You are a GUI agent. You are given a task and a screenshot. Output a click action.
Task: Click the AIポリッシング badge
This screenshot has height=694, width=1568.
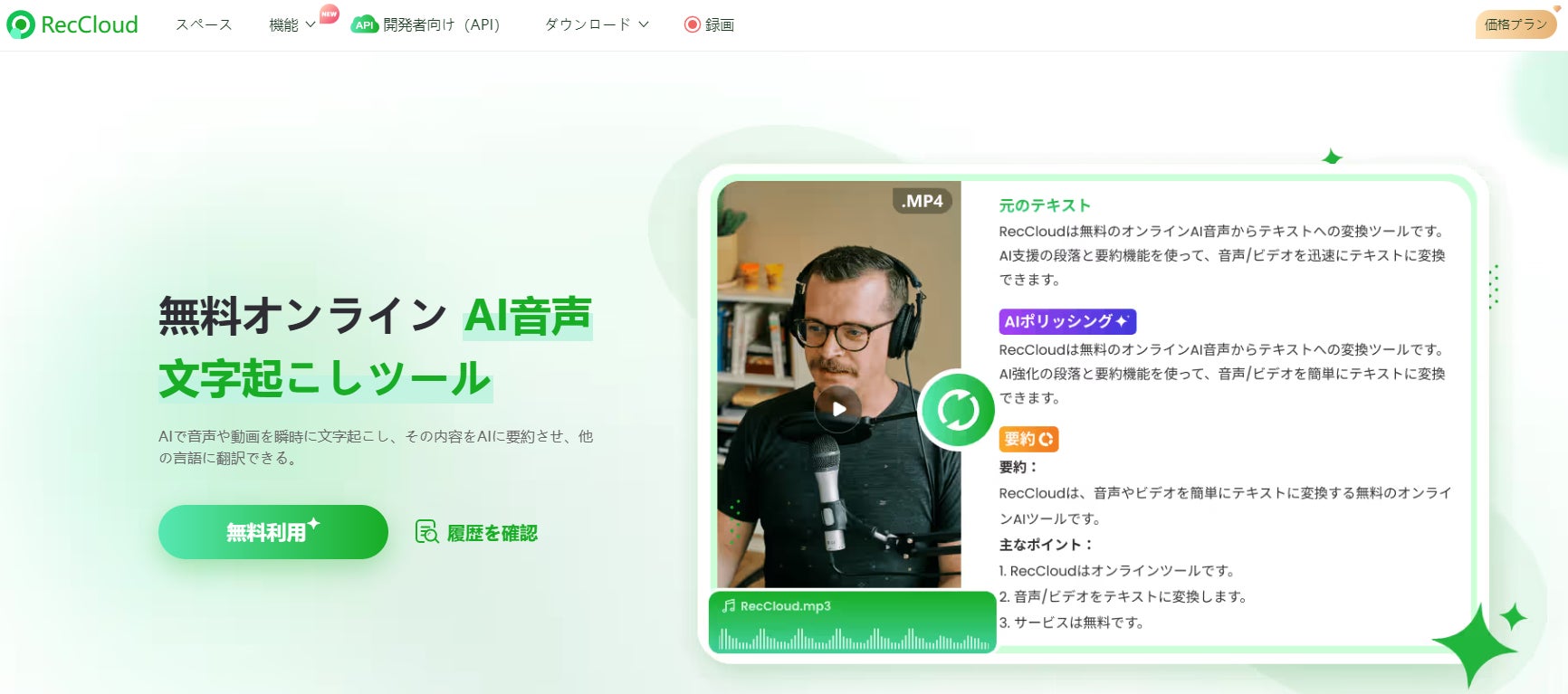click(1067, 321)
